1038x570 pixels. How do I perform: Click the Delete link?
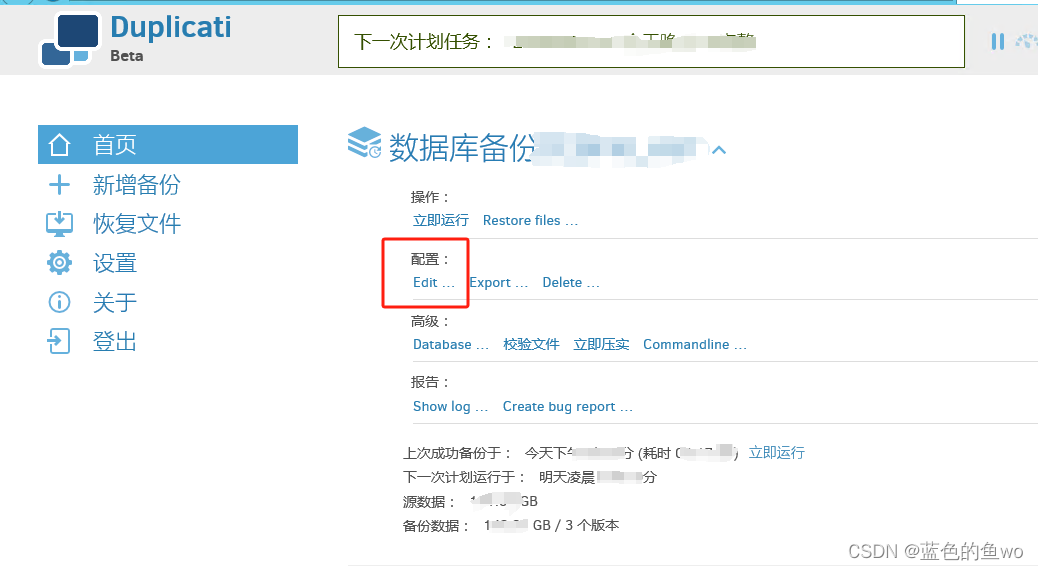click(571, 283)
